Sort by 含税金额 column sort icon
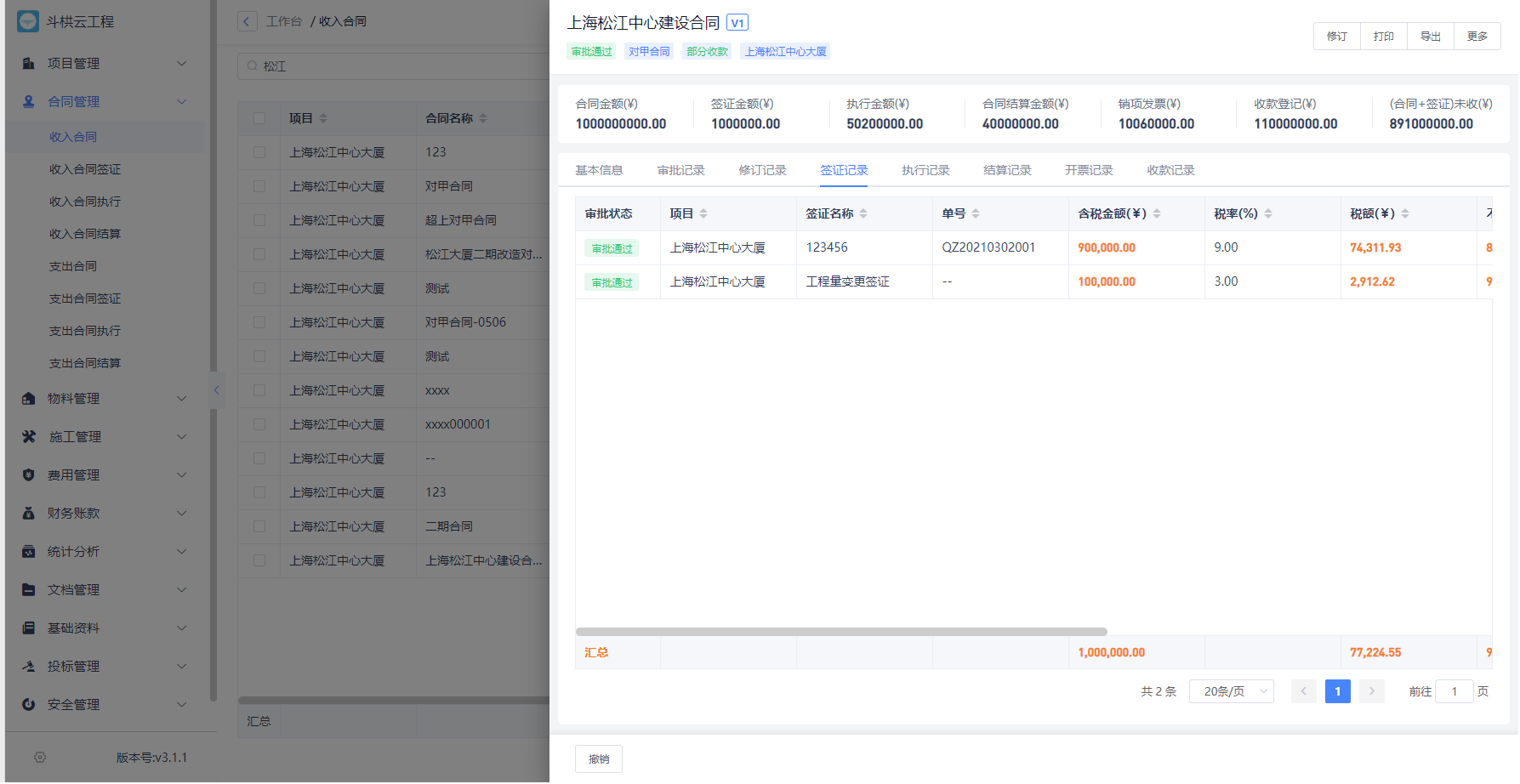This screenshot has width=1520, height=784. tap(1157, 214)
